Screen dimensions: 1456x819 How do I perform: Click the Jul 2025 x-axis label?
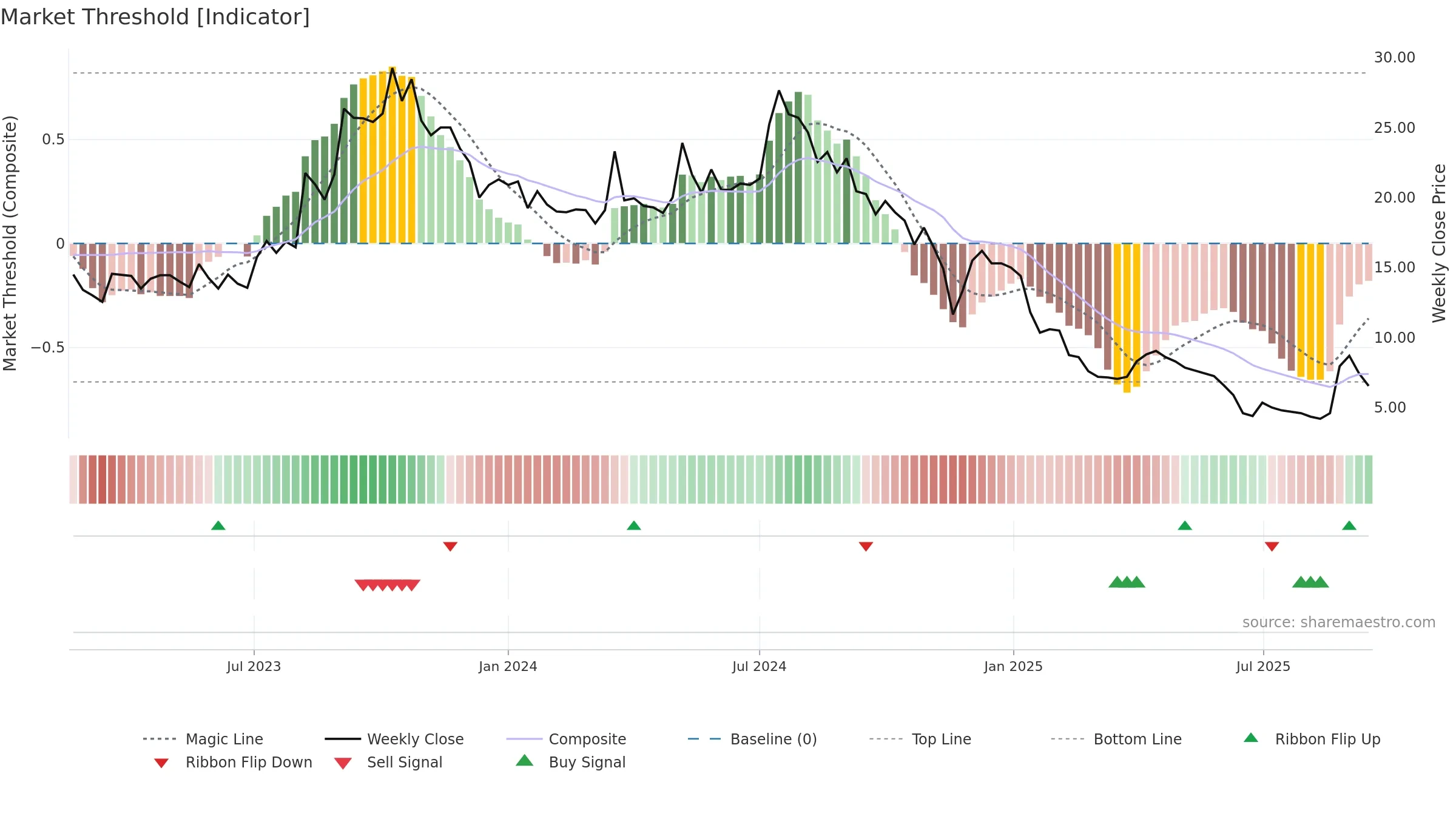(1263, 666)
